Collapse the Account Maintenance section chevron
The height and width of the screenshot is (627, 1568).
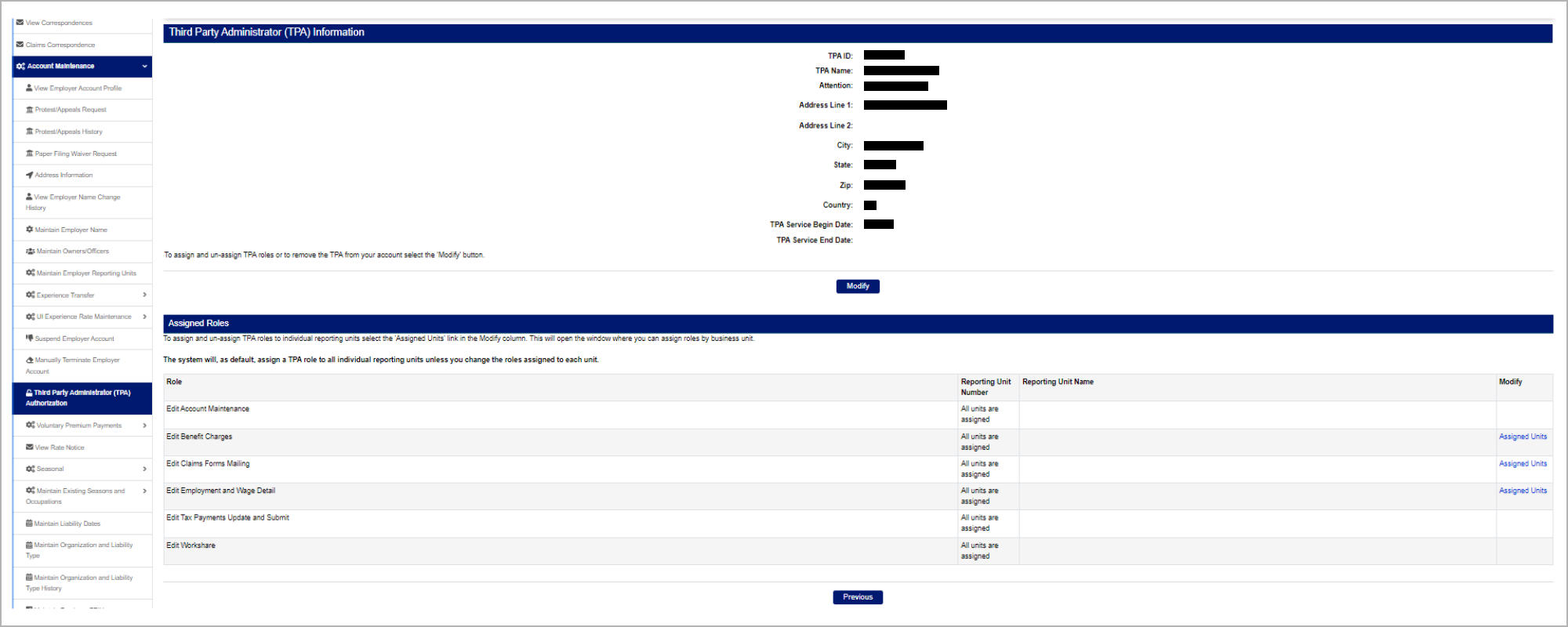[x=144, y=67]
